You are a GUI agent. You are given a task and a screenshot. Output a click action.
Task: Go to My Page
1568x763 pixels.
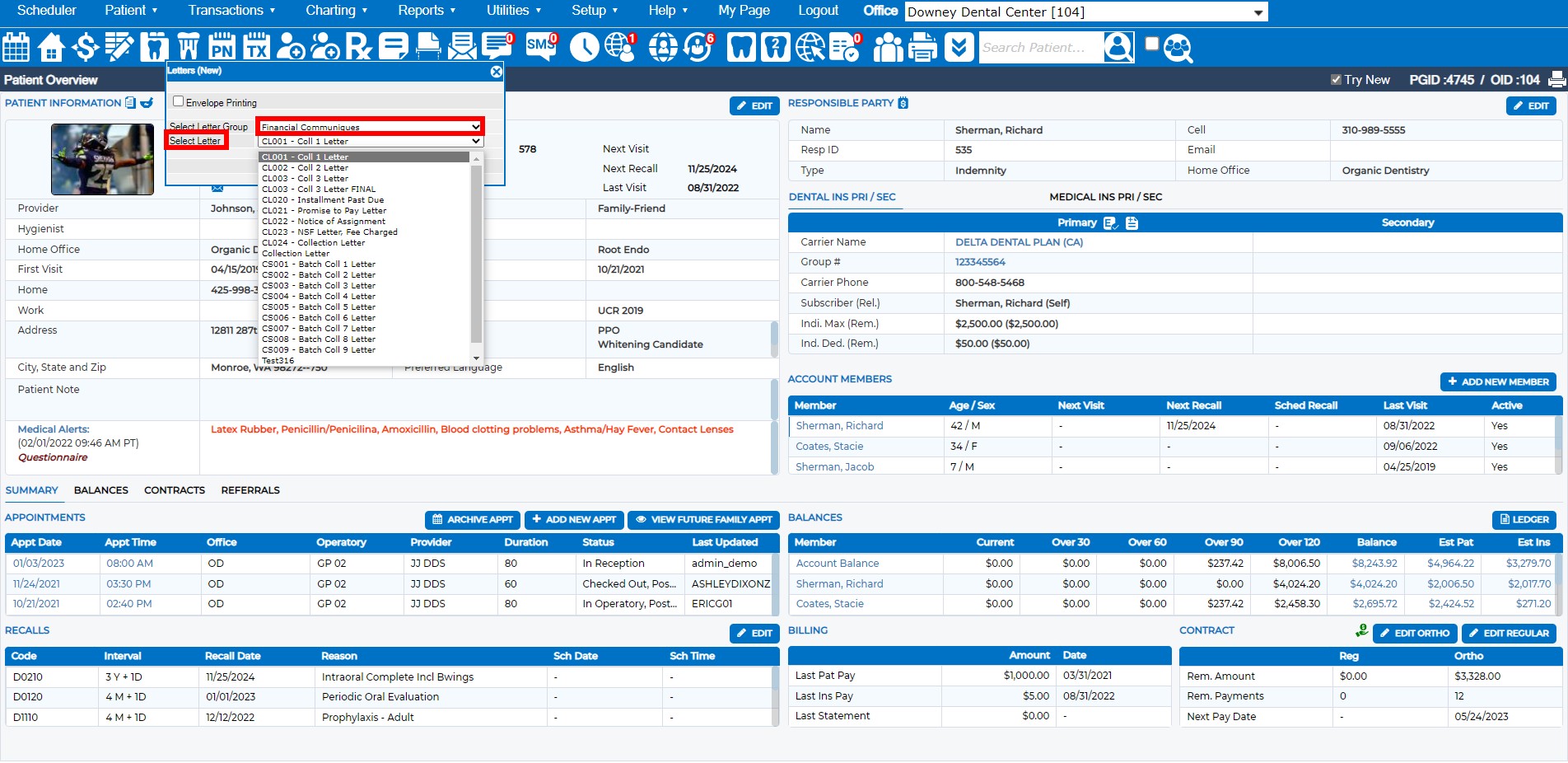click(744, 10)
